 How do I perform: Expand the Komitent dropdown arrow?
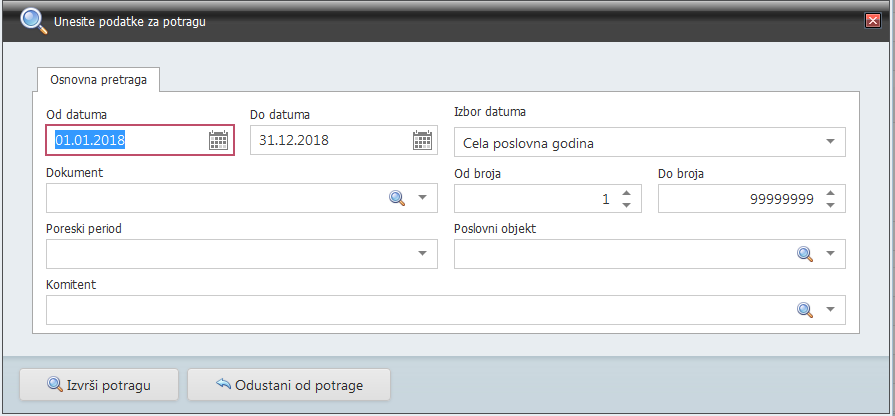(830, 310)
